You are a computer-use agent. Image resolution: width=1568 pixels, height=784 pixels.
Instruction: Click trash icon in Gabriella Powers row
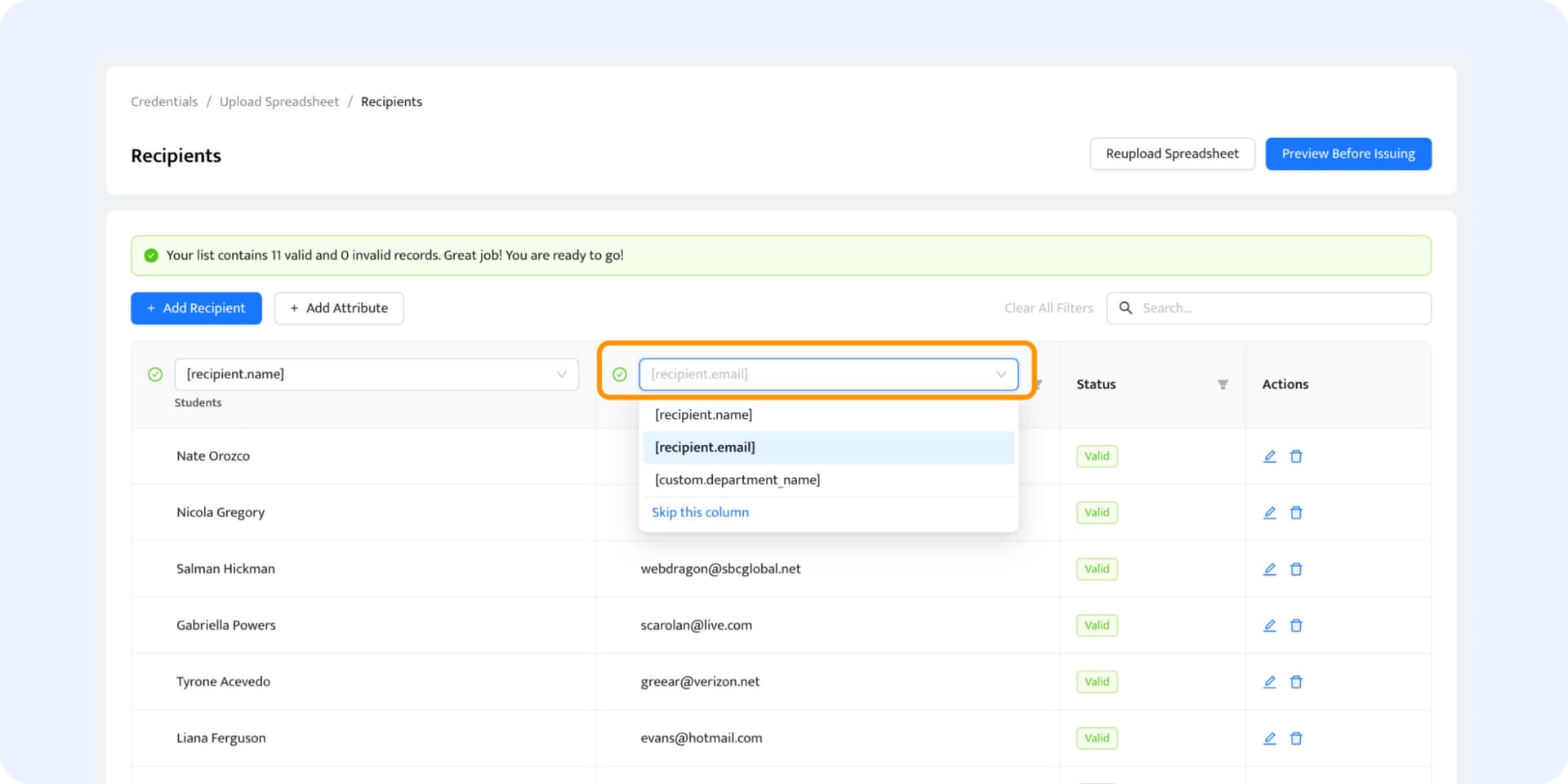point(1296,626)
